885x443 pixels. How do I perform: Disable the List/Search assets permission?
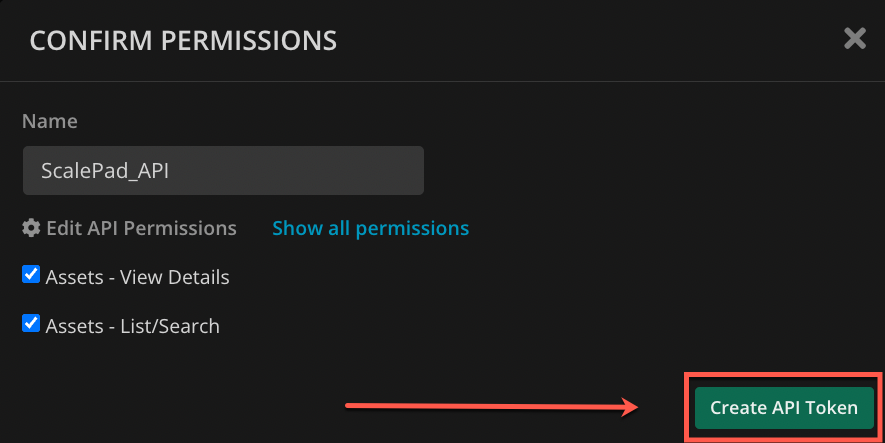[31, 324]
